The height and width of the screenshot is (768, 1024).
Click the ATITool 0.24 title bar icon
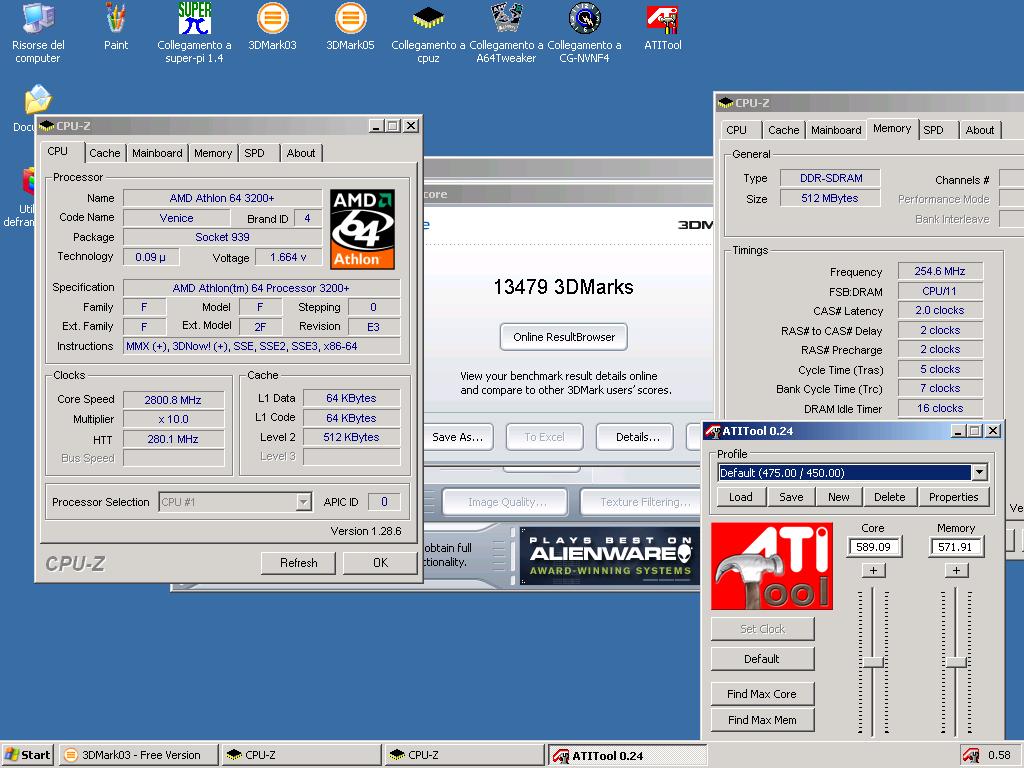(x=712, y=431)
